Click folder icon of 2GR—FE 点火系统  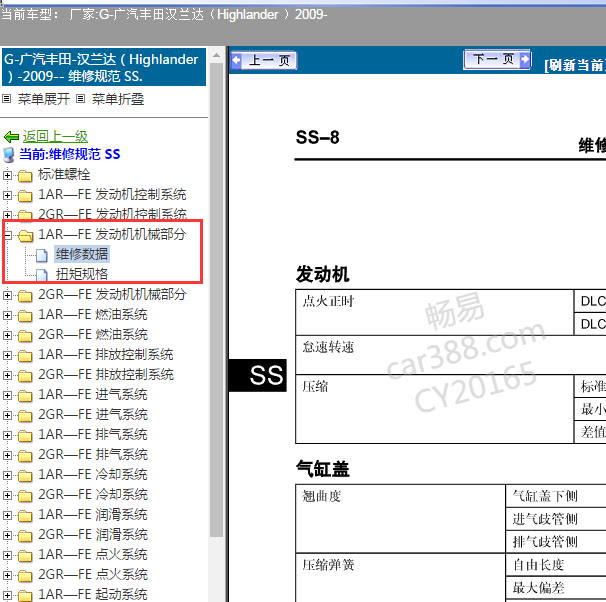[25, 576]
